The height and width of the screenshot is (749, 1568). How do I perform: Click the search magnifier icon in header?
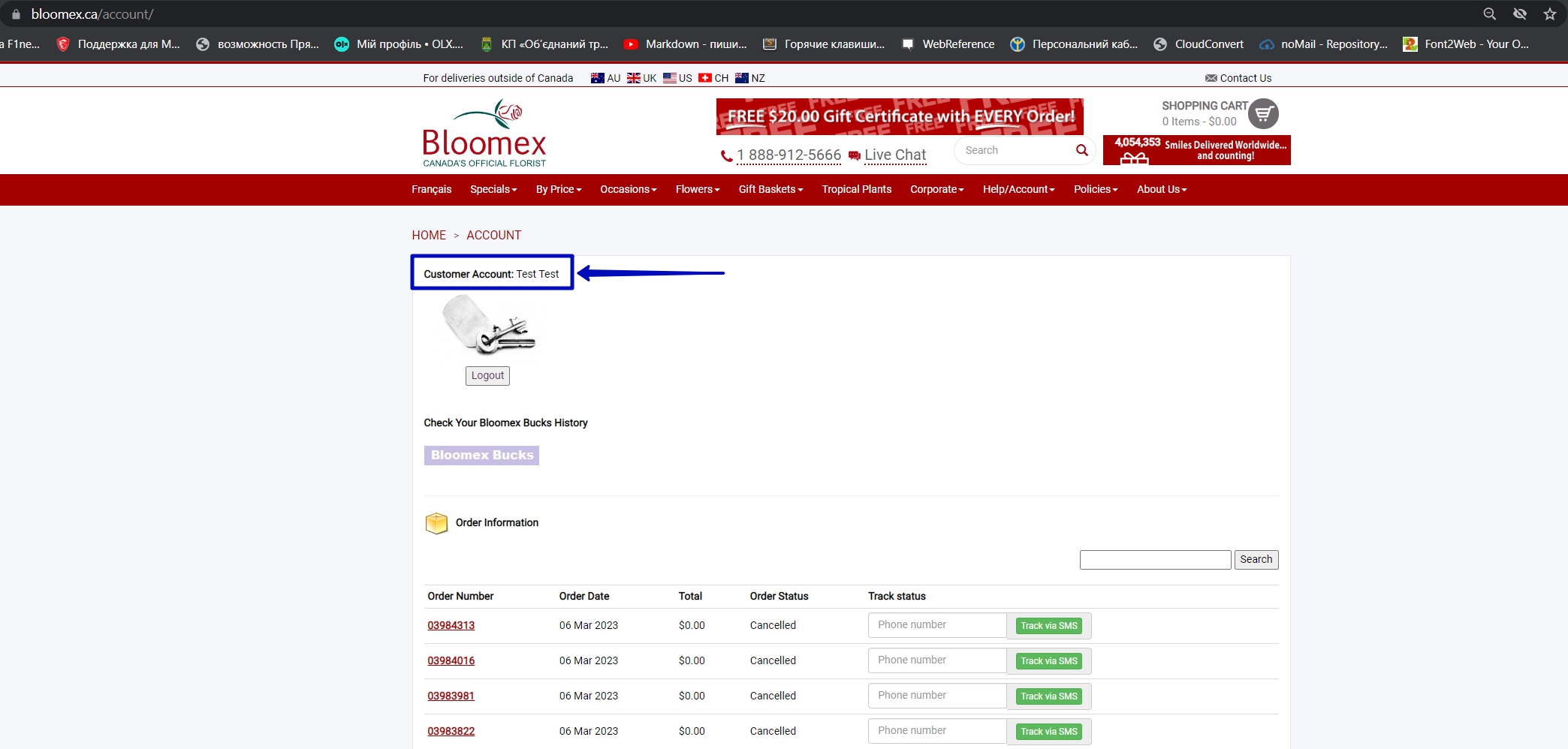tap(1081, 150)
